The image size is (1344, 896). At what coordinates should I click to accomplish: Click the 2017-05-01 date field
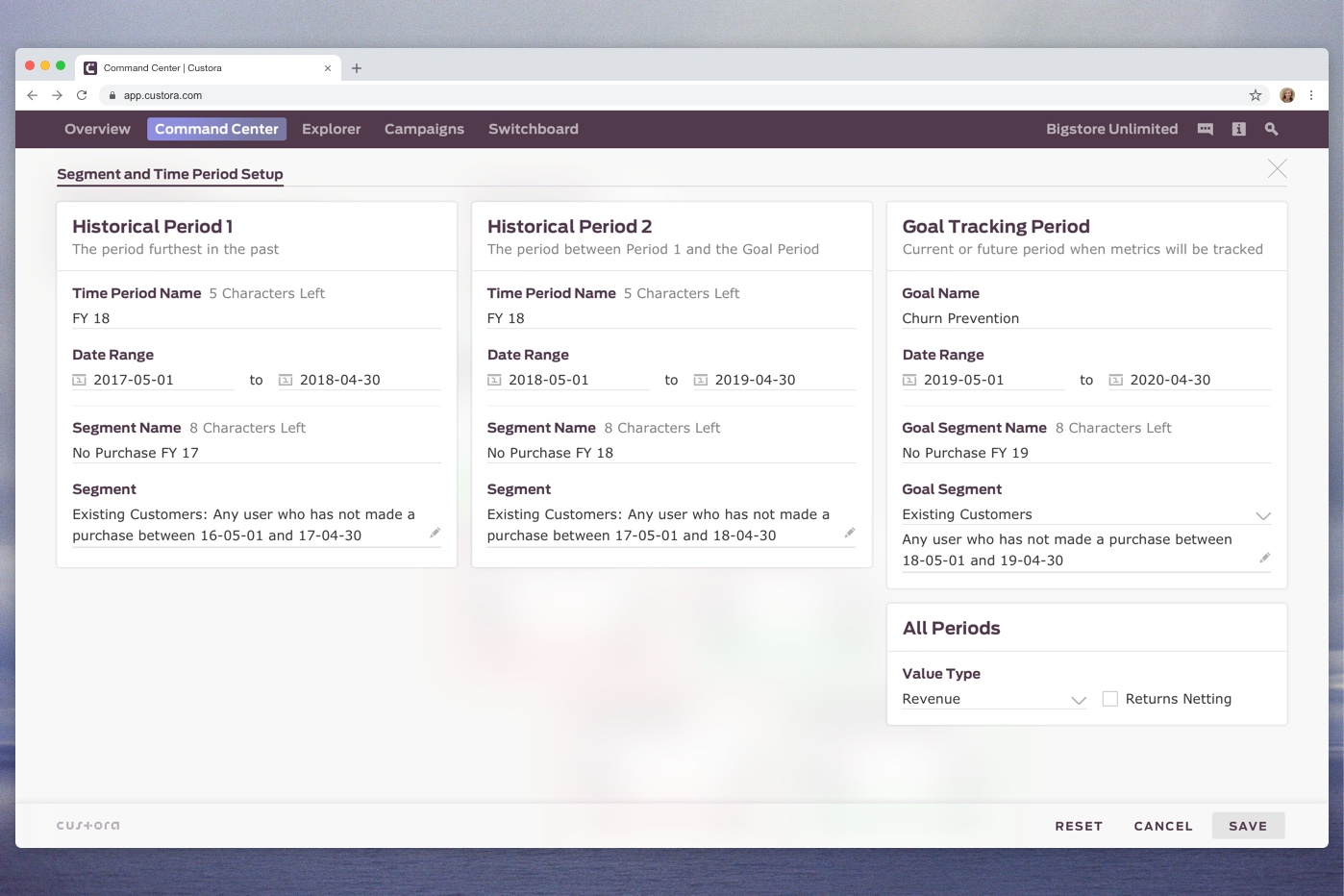click(x=154, y=380)
